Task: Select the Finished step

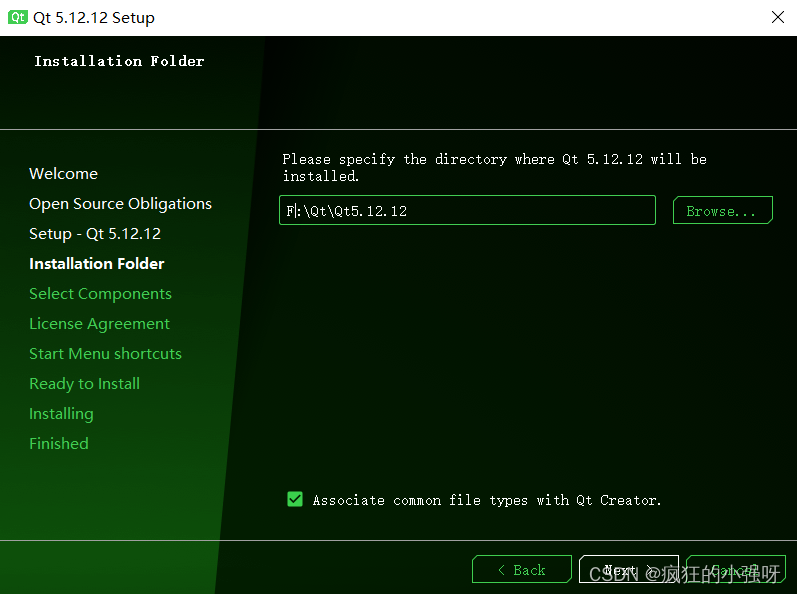Action: 58,444
